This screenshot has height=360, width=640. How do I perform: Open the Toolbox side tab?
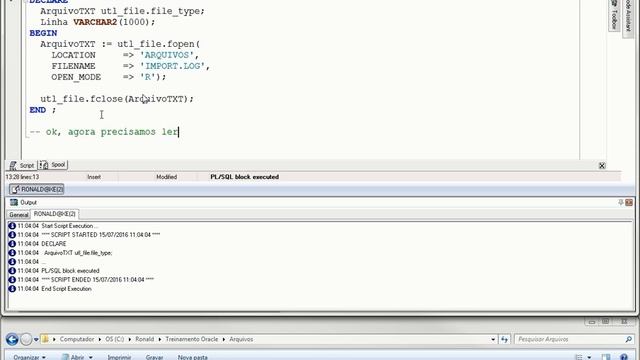[613, 15]
